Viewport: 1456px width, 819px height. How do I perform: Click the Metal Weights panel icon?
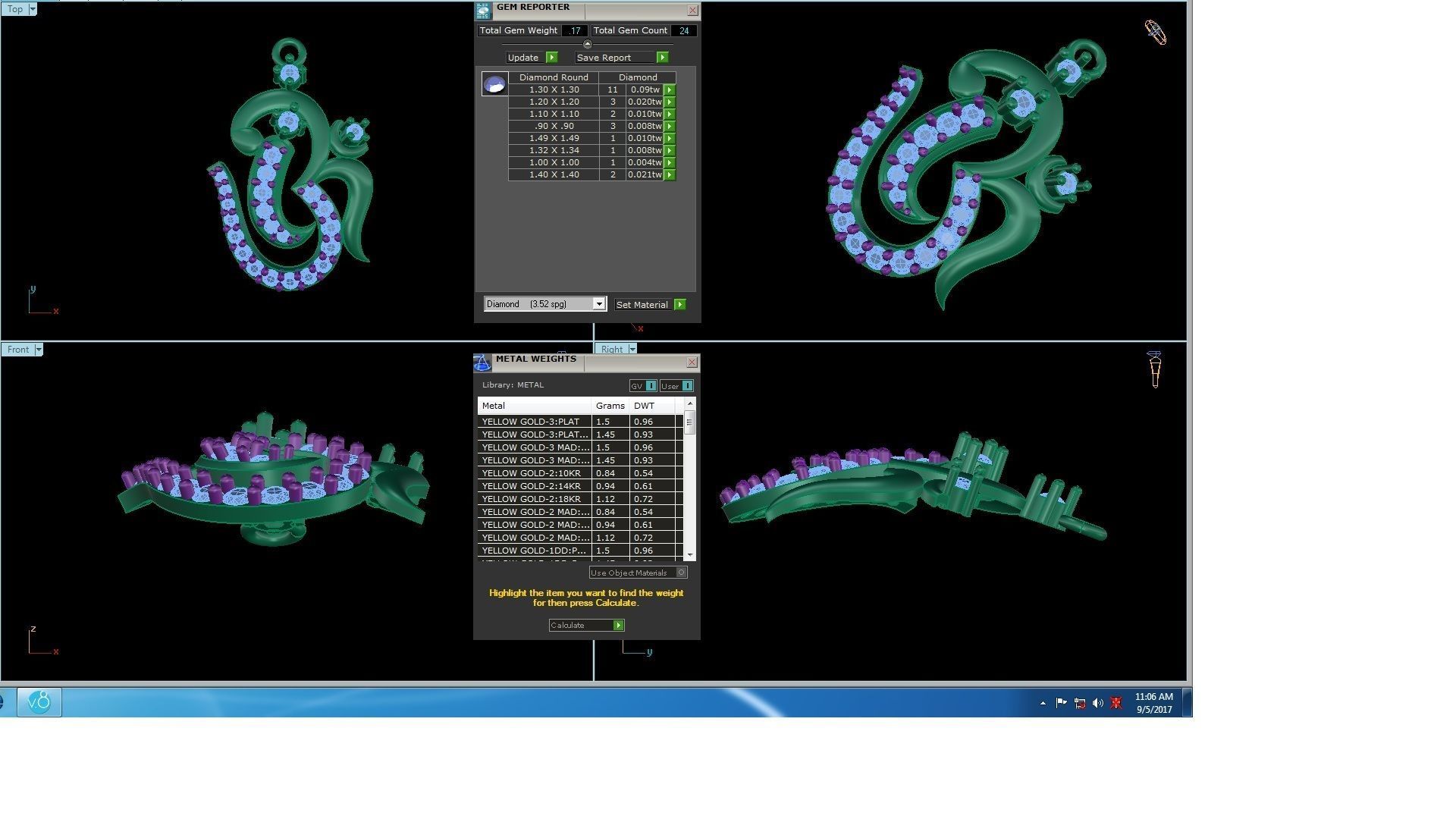click(x=482, y=362)
